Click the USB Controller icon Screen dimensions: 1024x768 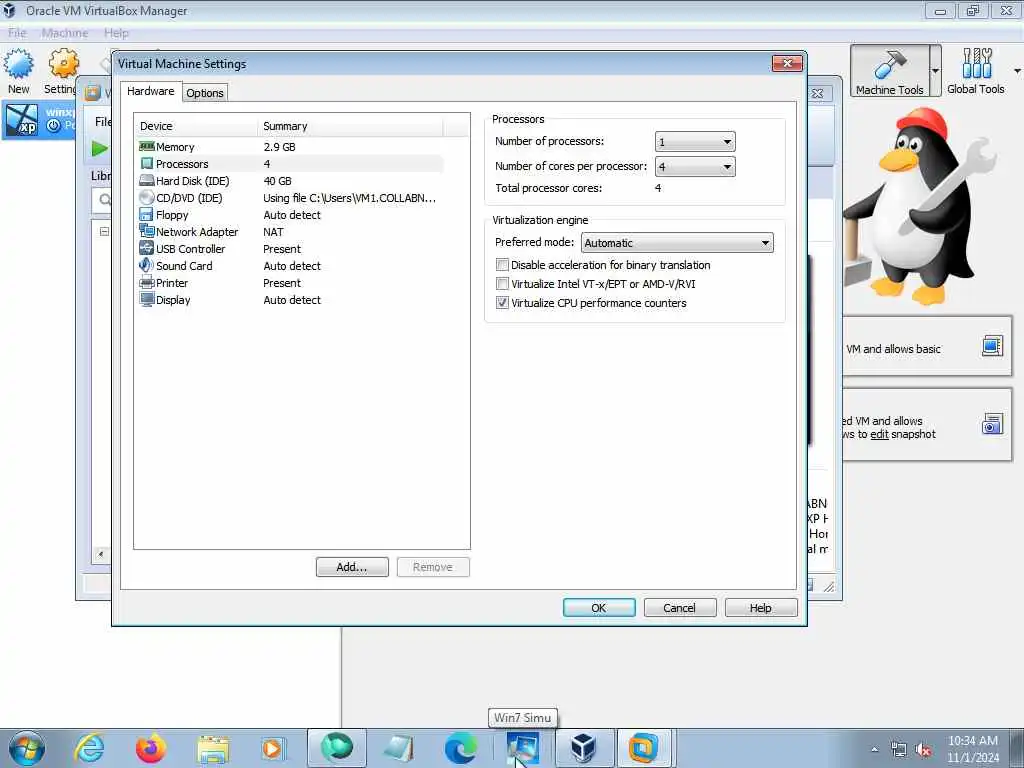[x=146, y=249]
